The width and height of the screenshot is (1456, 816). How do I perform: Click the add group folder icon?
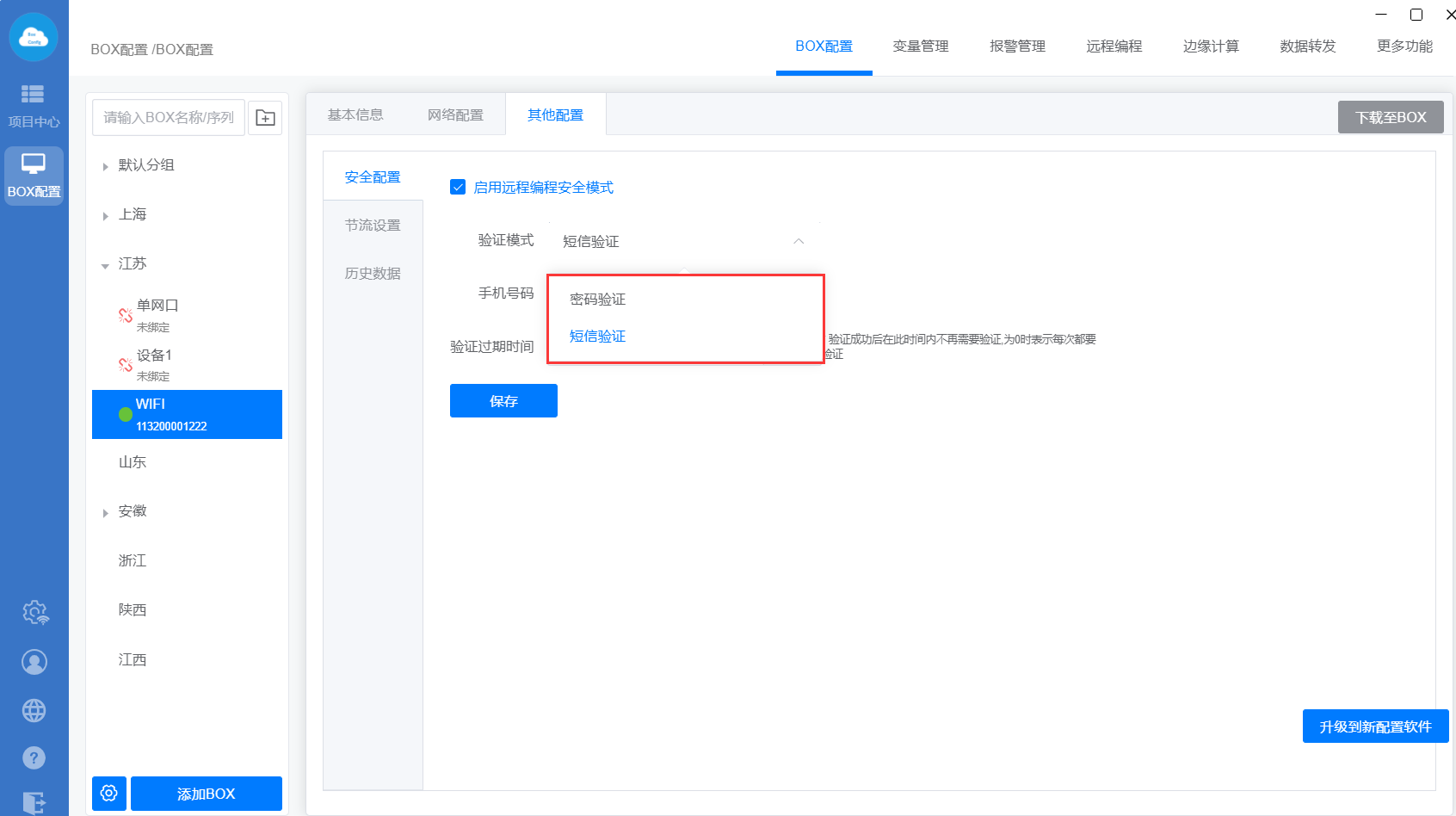pos(265,118)
